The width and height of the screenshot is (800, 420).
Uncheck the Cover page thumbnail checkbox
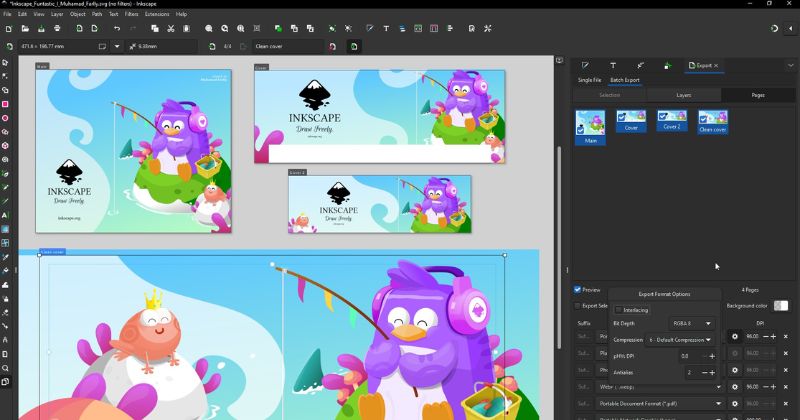621,117
